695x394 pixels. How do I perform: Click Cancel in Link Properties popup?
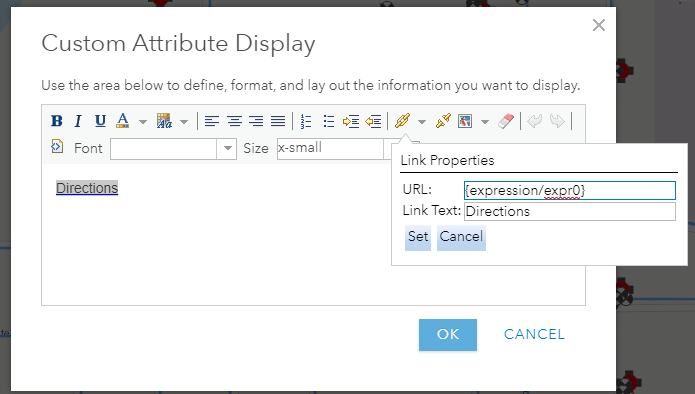(461, 238)
